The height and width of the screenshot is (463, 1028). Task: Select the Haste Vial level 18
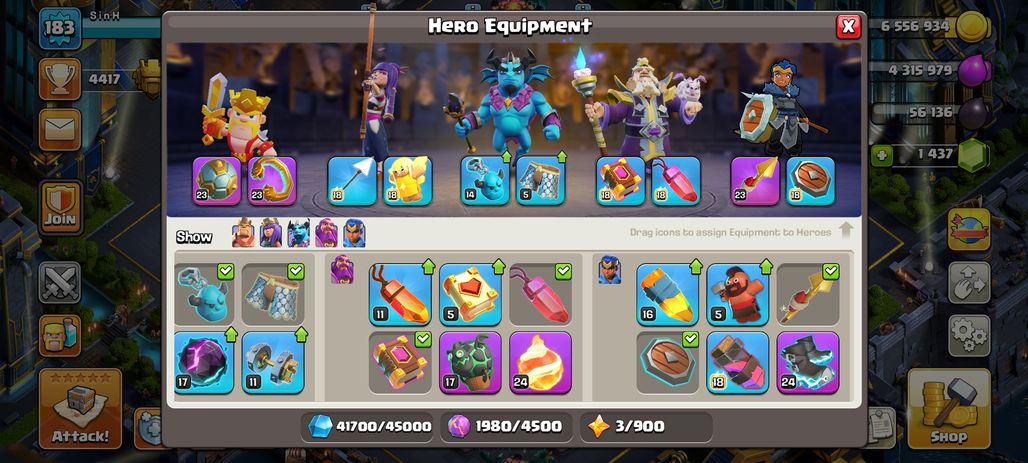738,362
